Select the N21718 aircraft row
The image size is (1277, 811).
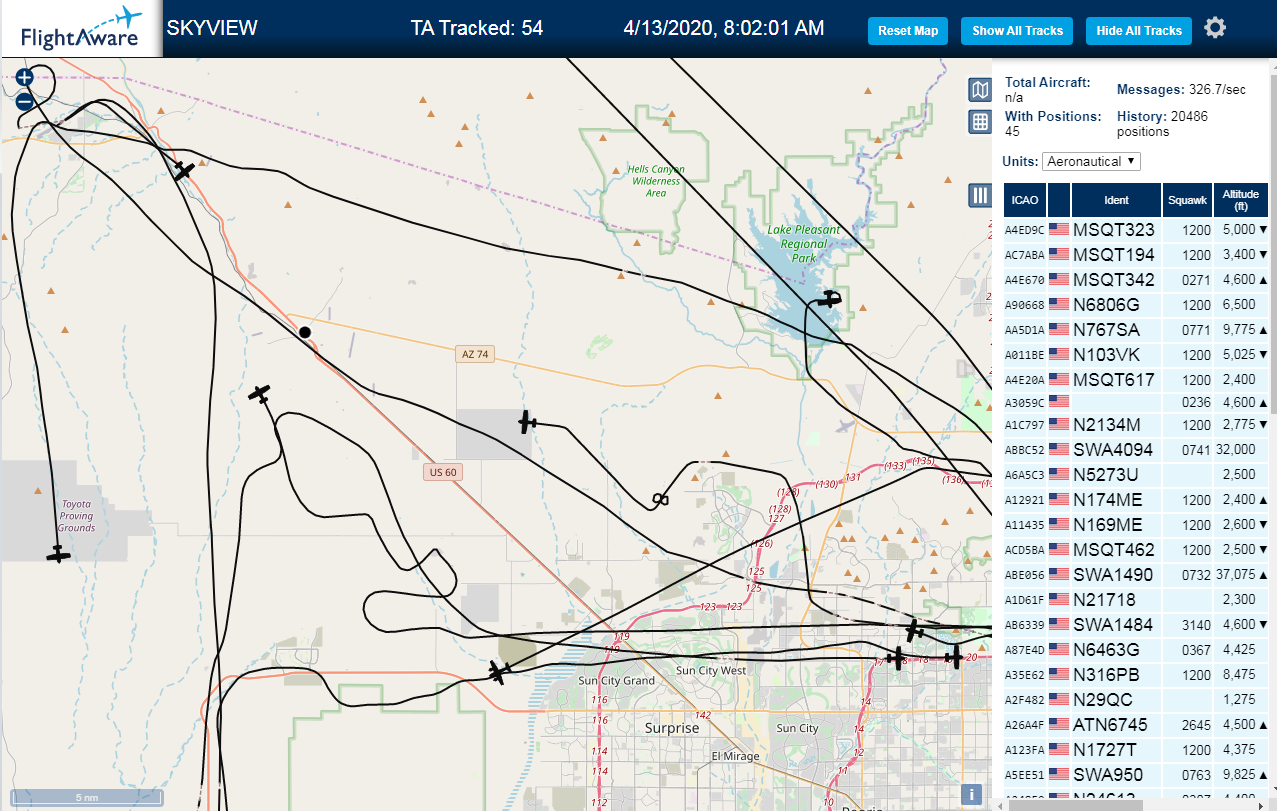pyautogui.click(x=1137, y=599)
